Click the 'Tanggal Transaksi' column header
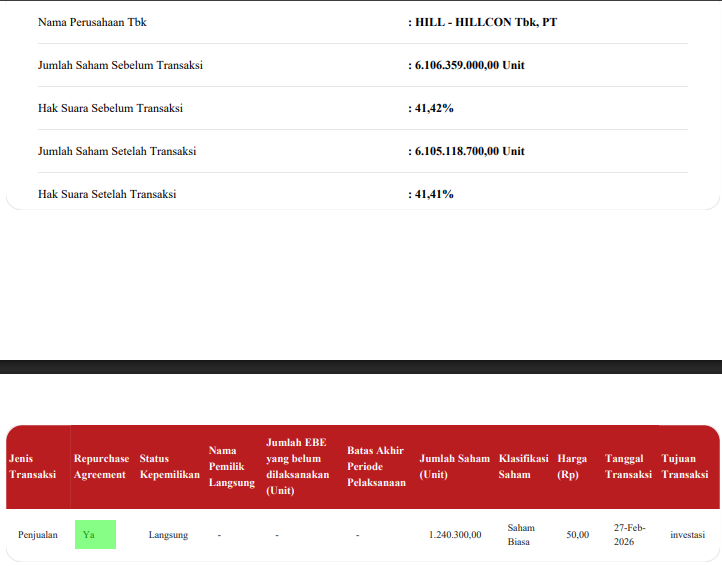This screenshot has width=722, height=566. pos(628,467)
